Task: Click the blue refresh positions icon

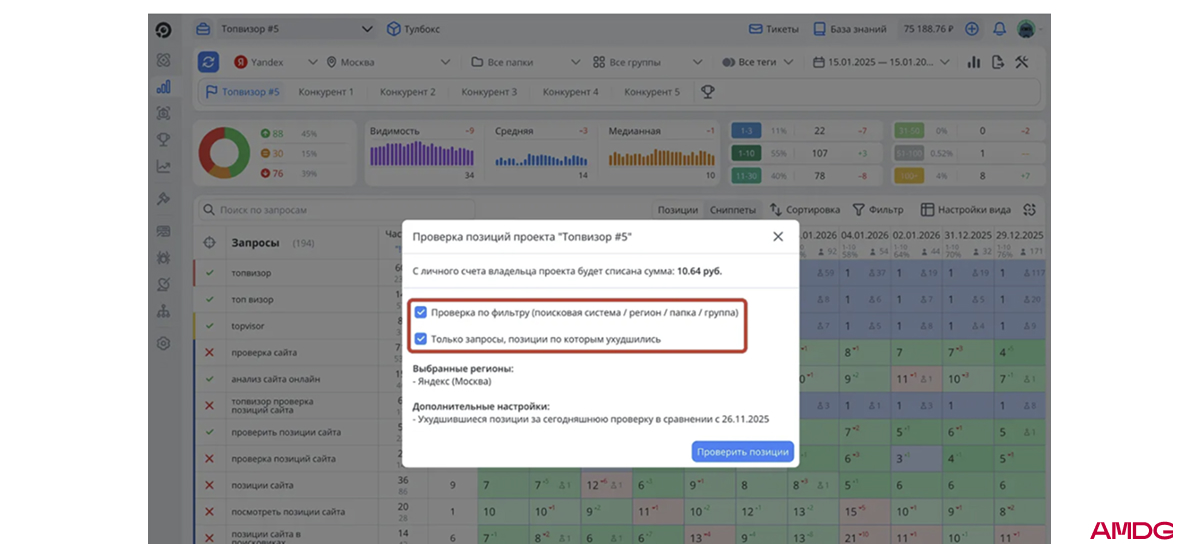Action: 208,62
